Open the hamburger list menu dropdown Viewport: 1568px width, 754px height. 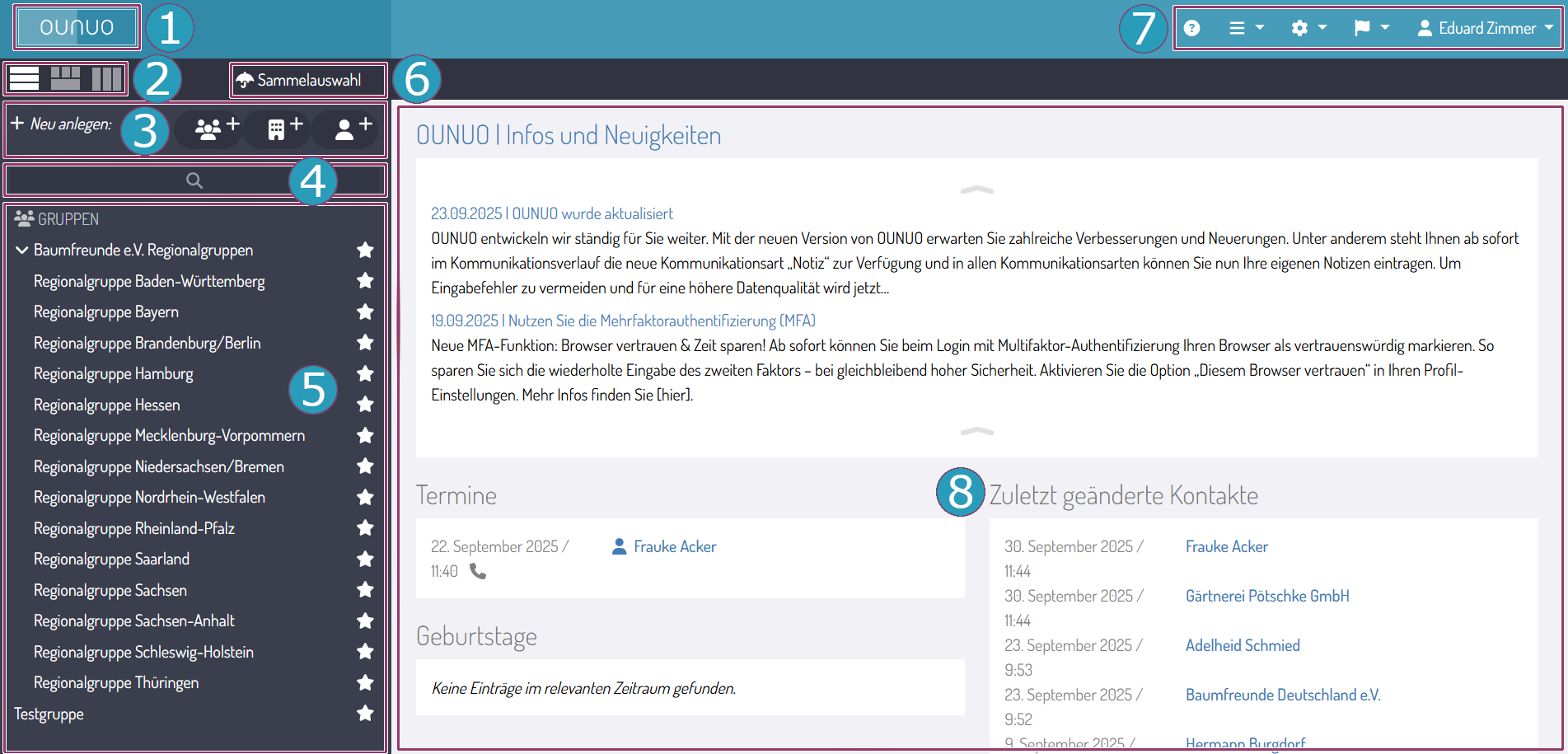pos(1246,28)
